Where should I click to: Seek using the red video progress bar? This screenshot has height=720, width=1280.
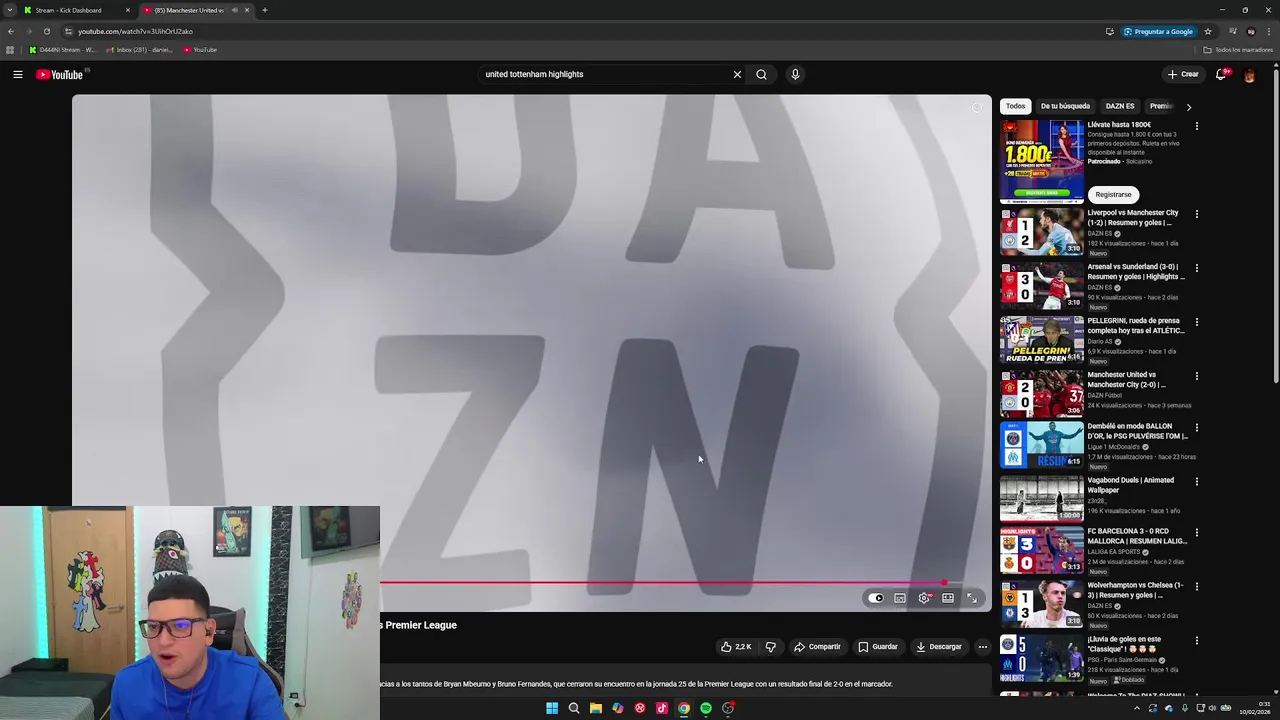(x=660, y=582)
